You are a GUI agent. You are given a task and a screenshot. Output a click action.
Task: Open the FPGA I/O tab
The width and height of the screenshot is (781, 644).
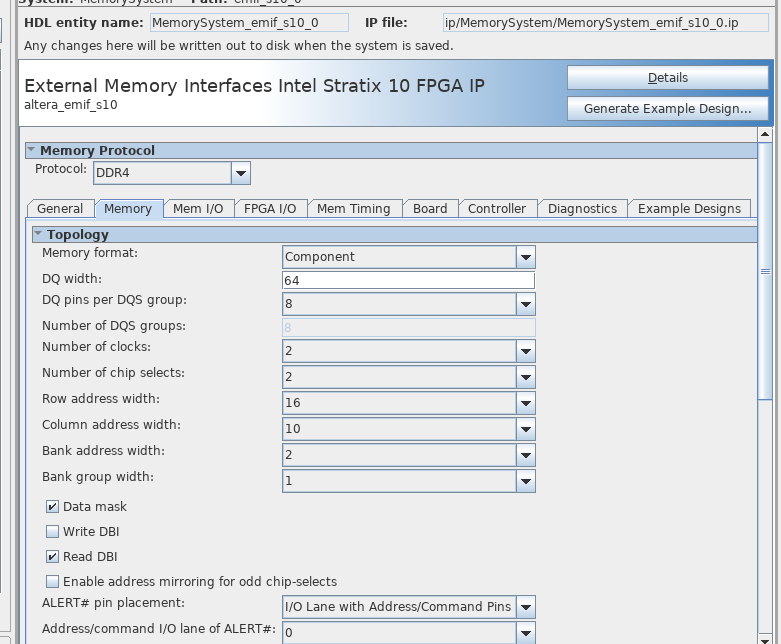[x=270, y=209]
